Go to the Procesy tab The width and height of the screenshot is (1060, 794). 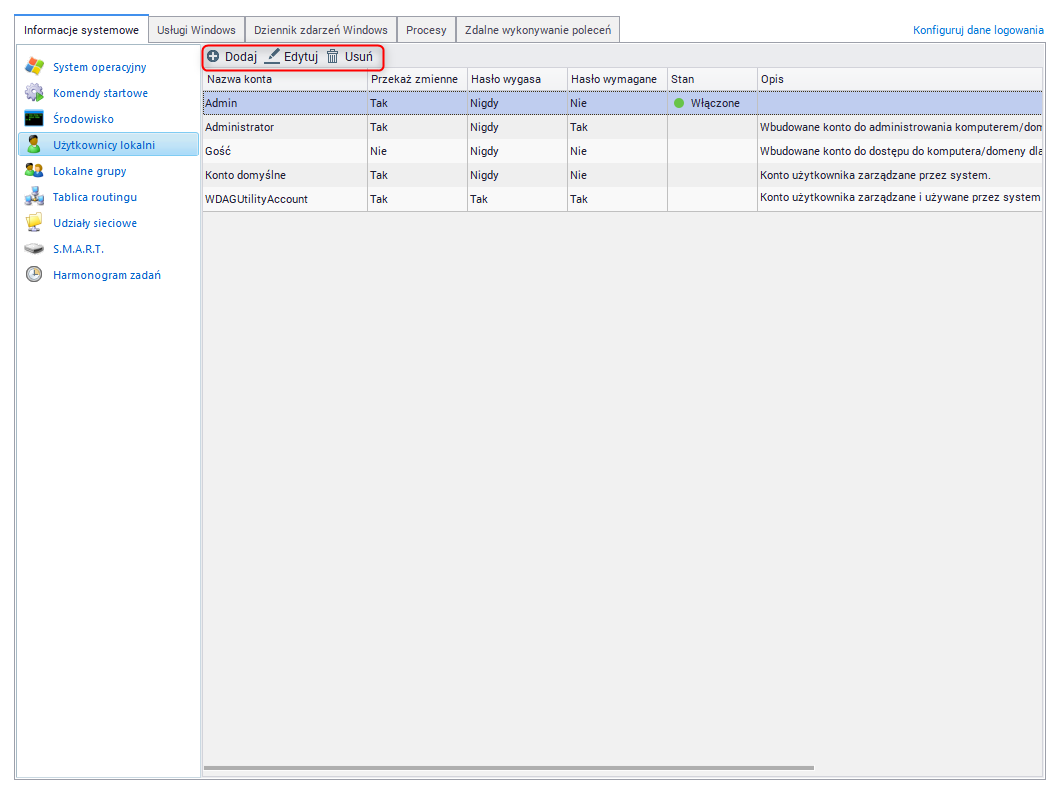coord(426,30)
